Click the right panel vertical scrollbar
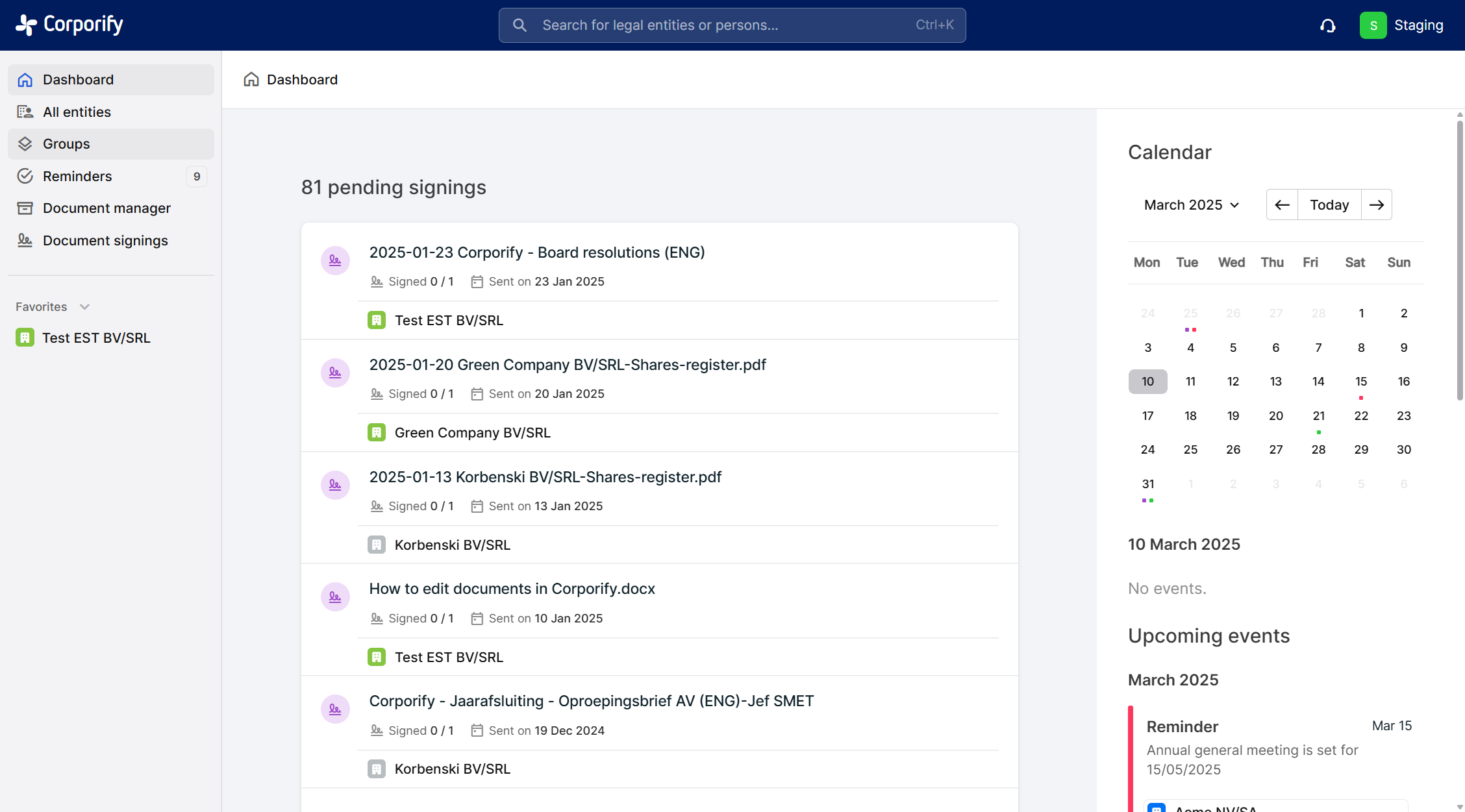This screenshot has width=1465, height=812. pyautogui.click(x=1459, y=260)
